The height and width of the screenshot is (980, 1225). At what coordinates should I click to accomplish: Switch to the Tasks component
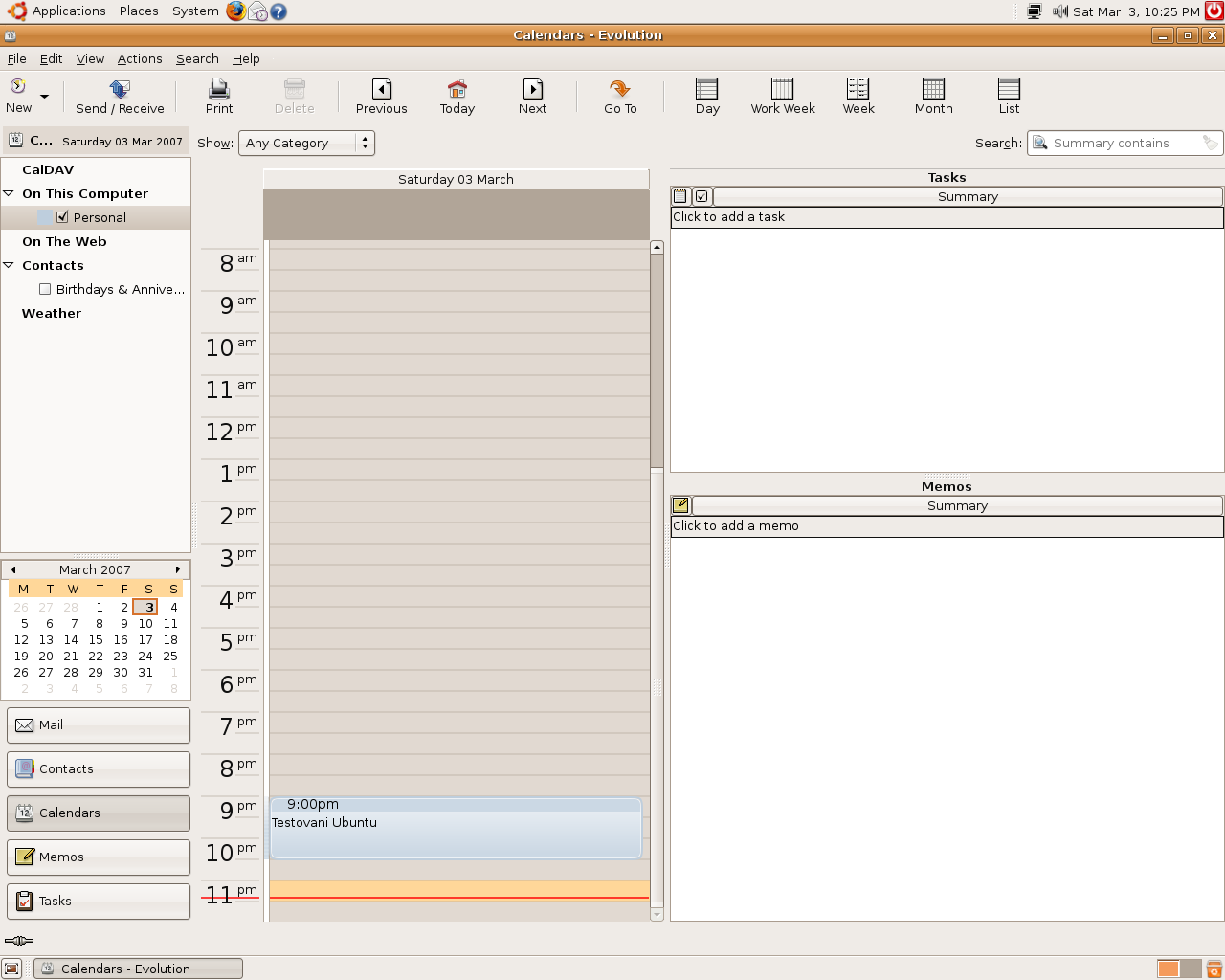tap(99, 902)
